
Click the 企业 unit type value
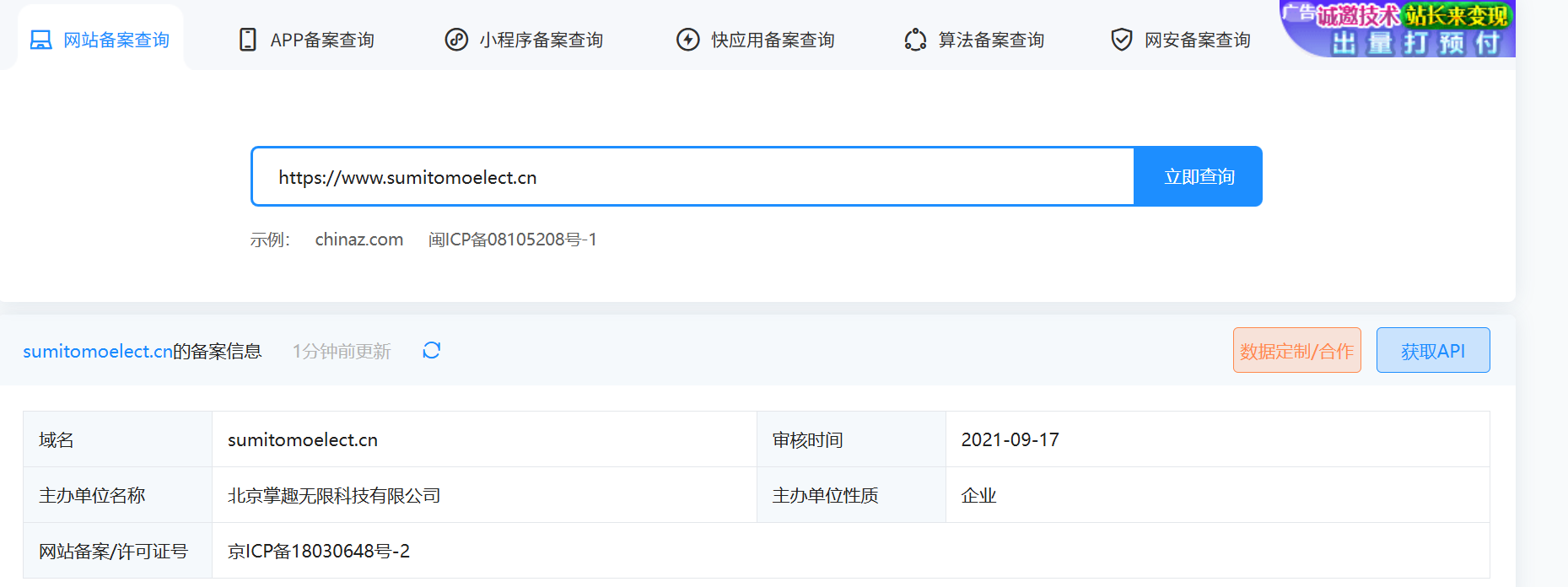[x=979, y=495]
